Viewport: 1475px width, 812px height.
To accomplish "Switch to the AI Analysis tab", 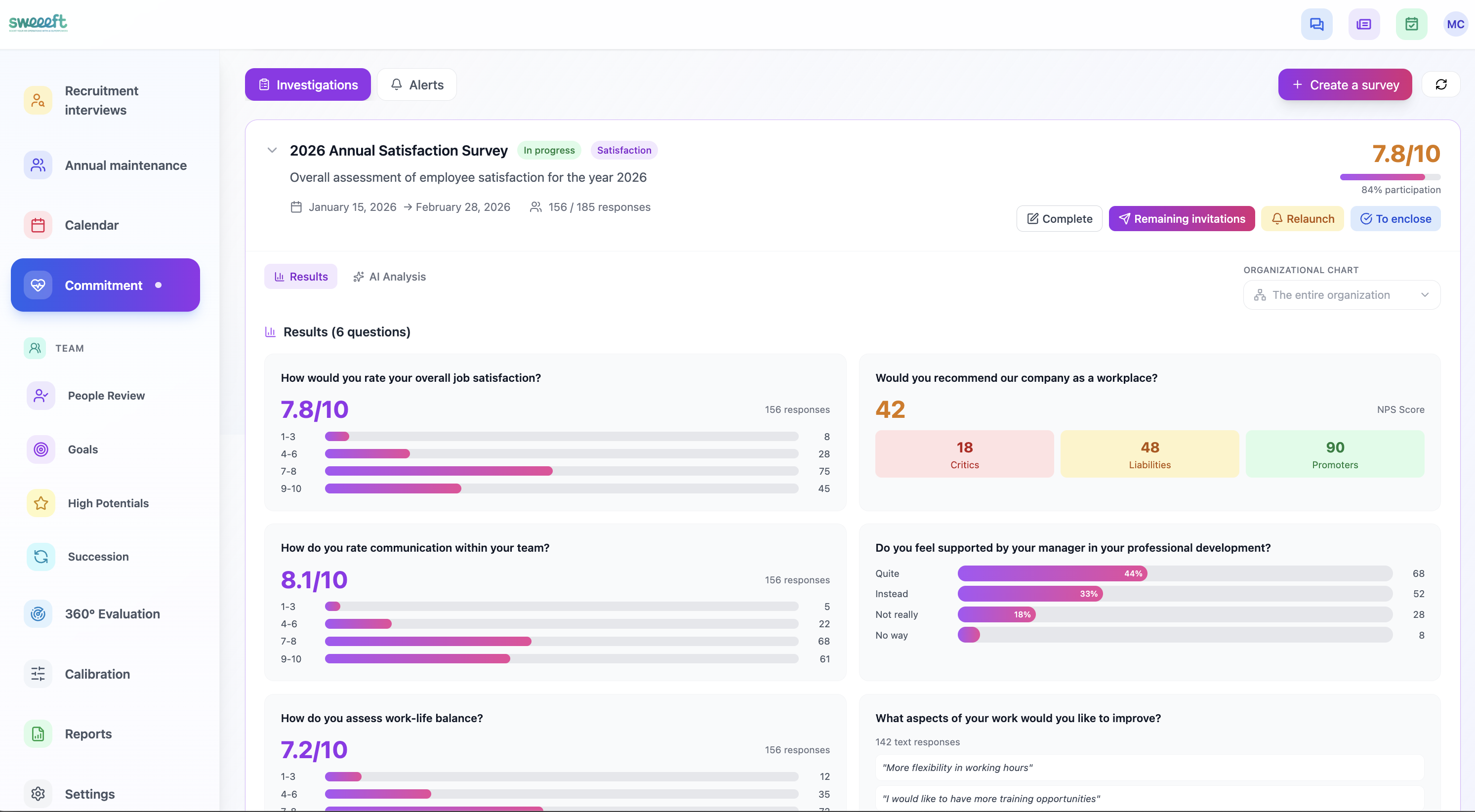I will point(389,277).
